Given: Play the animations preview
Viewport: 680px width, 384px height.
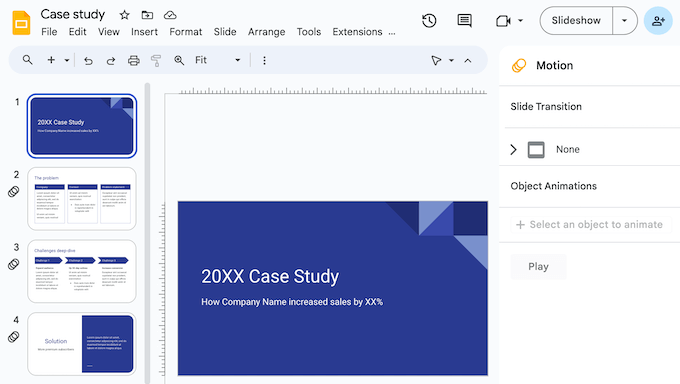Looking at the screenshot, I should point(538,266).
